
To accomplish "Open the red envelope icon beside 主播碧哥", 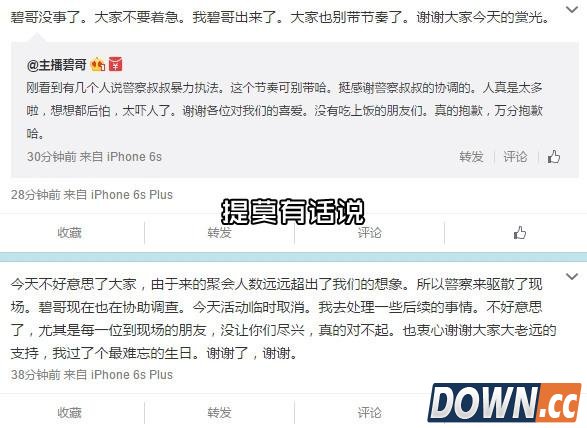I will (x=116, y=64).
